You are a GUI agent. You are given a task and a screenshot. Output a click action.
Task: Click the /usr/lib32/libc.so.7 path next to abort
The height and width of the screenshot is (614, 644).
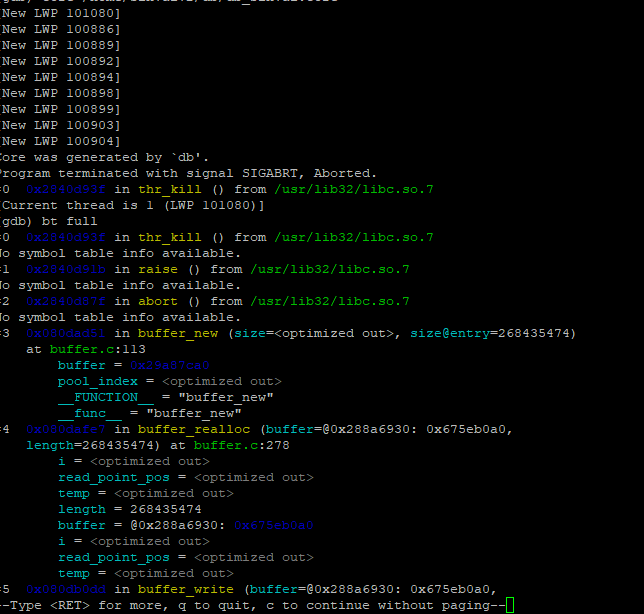click(330, 301)
